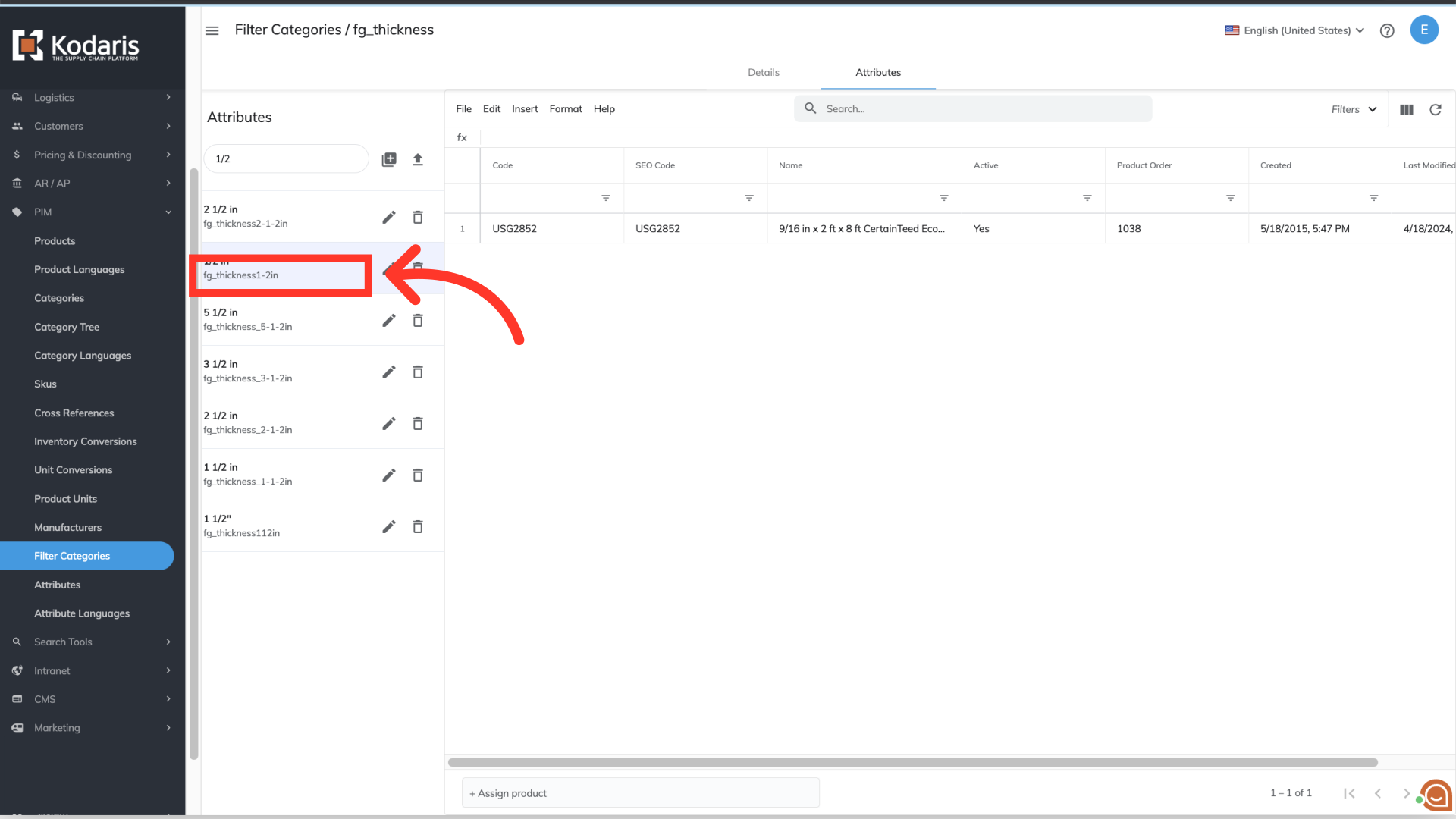The height and width of the screenshot is (819, 1456).
Task: Open Code column filter menu
Action: (606, 198)
